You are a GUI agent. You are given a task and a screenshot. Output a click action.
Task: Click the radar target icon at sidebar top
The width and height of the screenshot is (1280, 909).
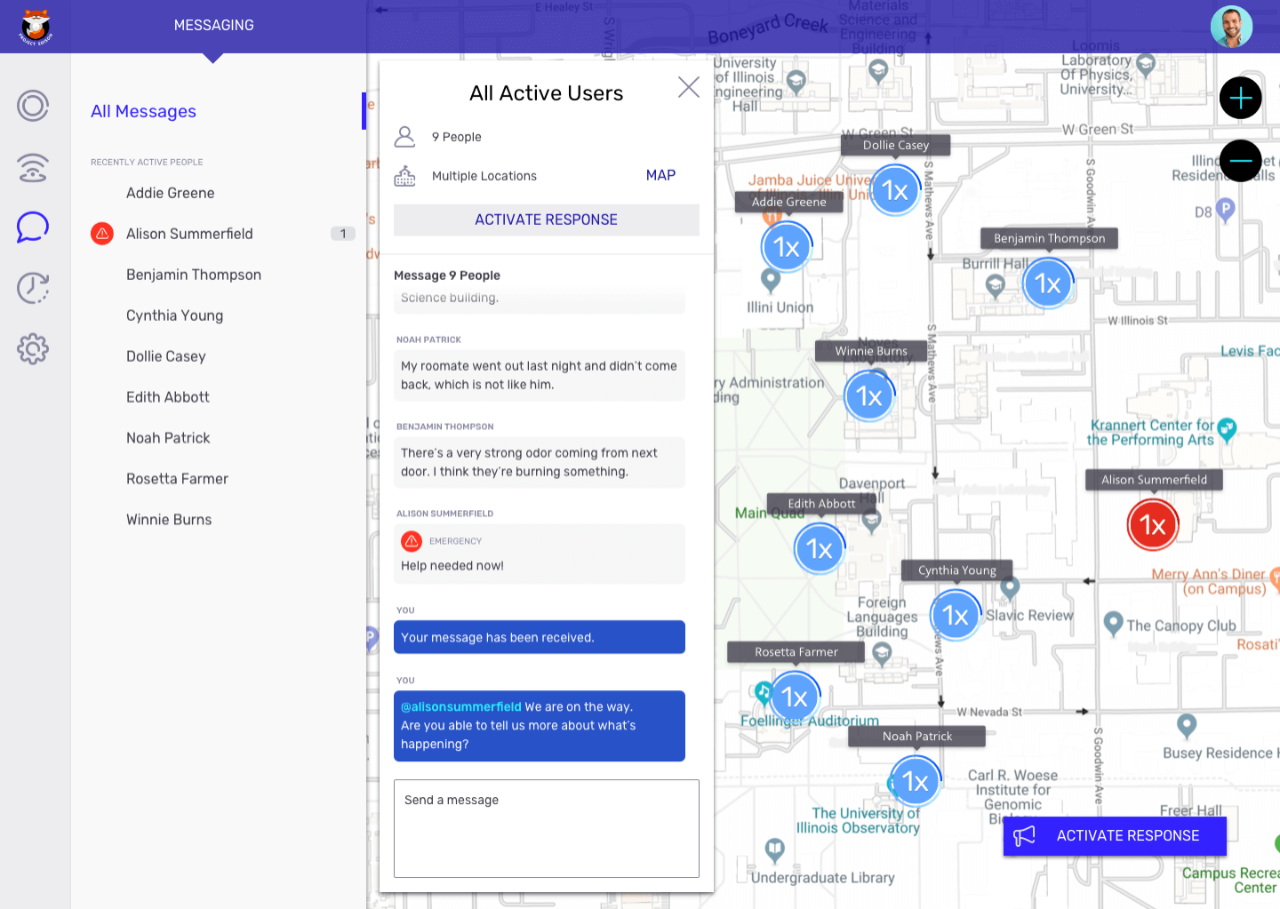(x=32, y=105)
